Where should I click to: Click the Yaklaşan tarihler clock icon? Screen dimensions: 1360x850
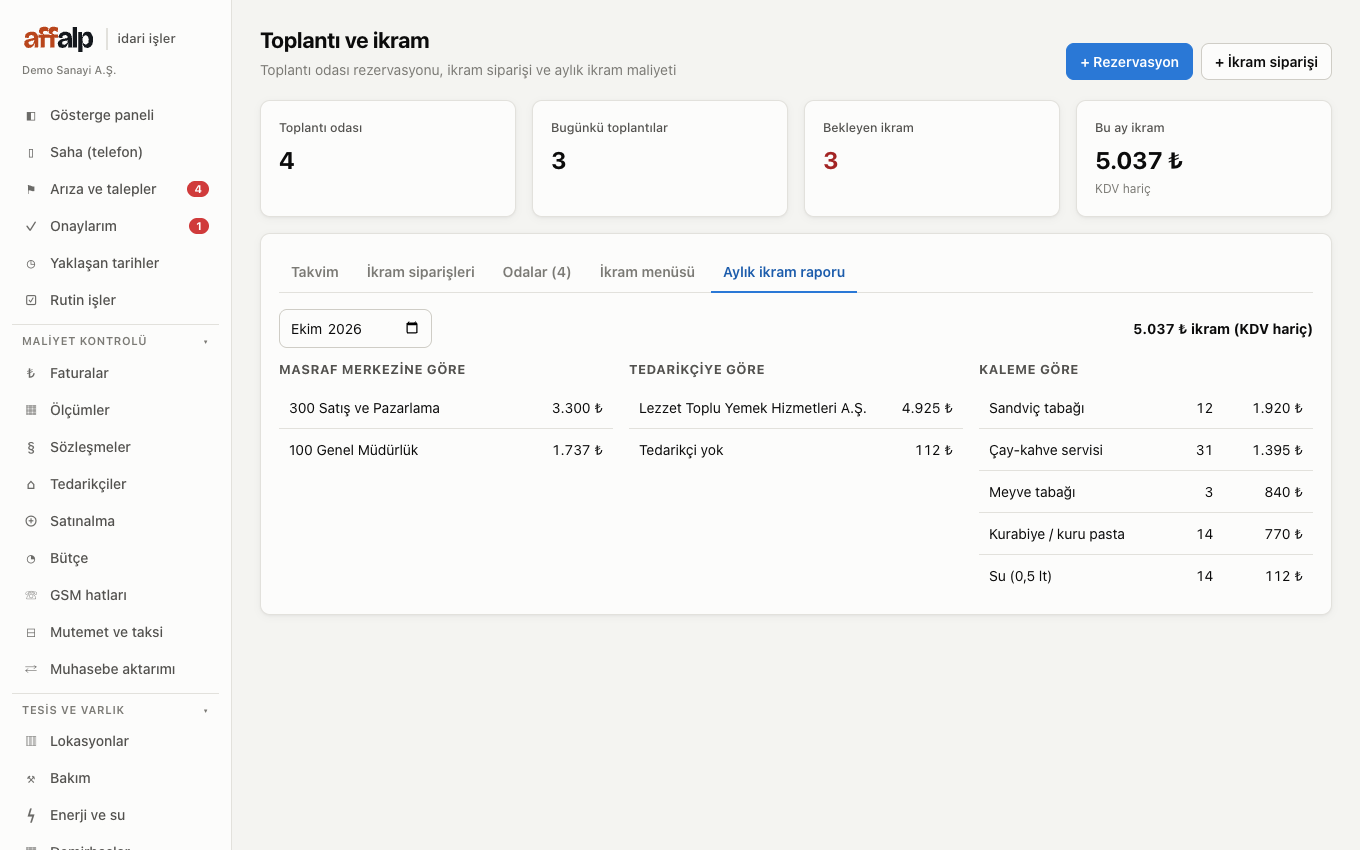coord(31,264)
